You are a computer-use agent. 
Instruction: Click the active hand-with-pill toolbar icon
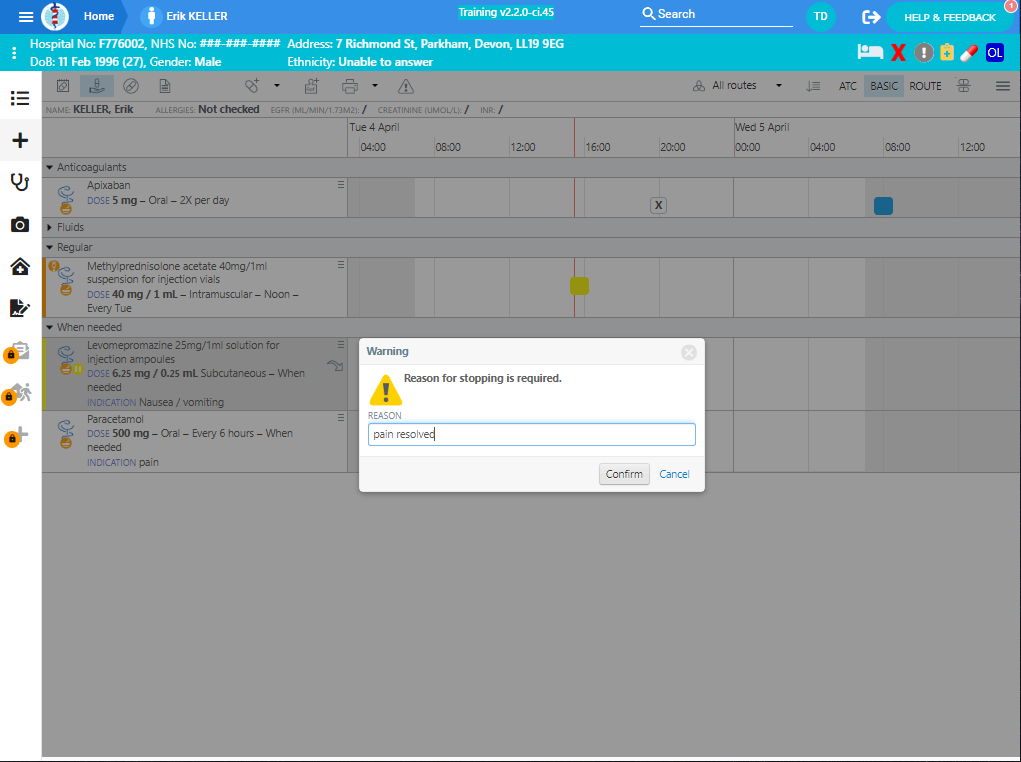(x=97, y=86)
